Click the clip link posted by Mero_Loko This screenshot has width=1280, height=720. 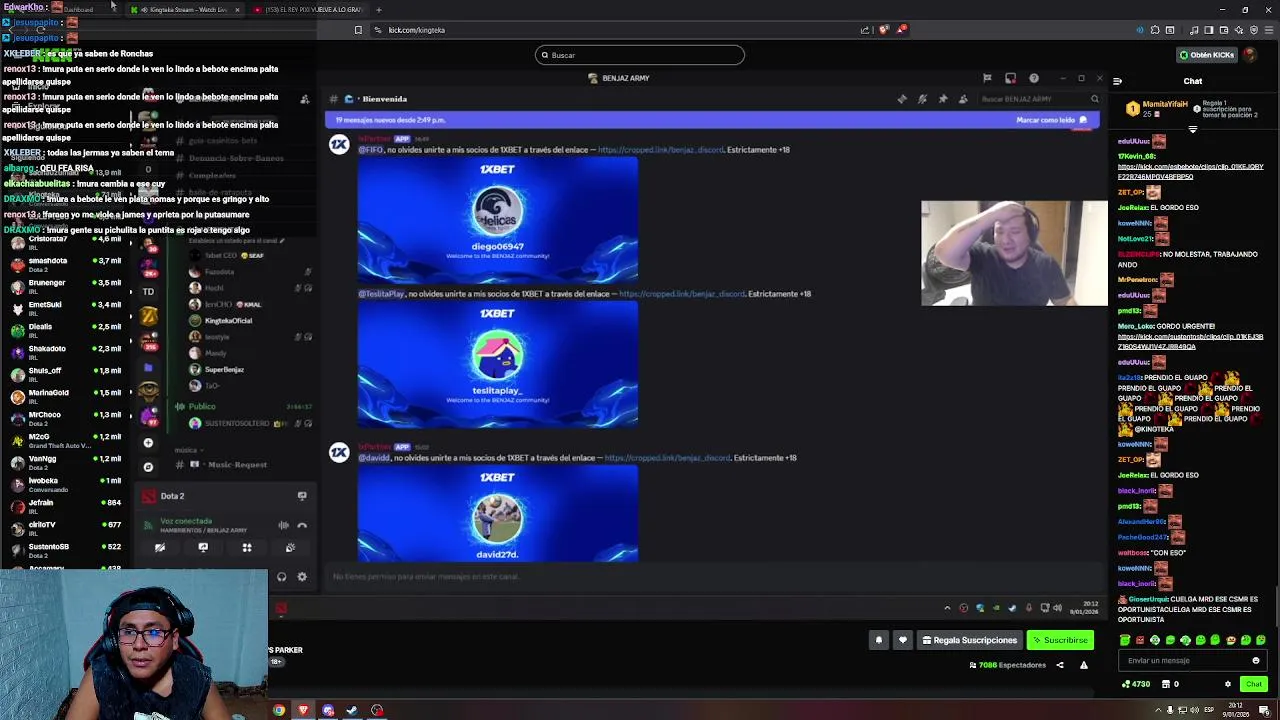pos(1190,341)
